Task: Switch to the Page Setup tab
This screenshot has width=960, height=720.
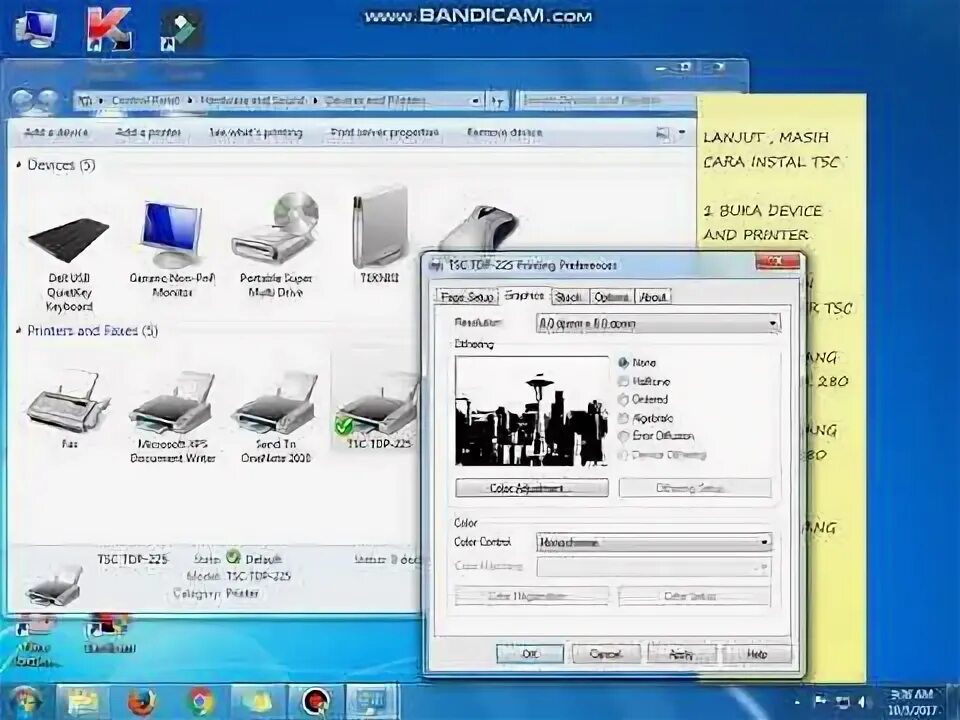Action: point(467,297)
